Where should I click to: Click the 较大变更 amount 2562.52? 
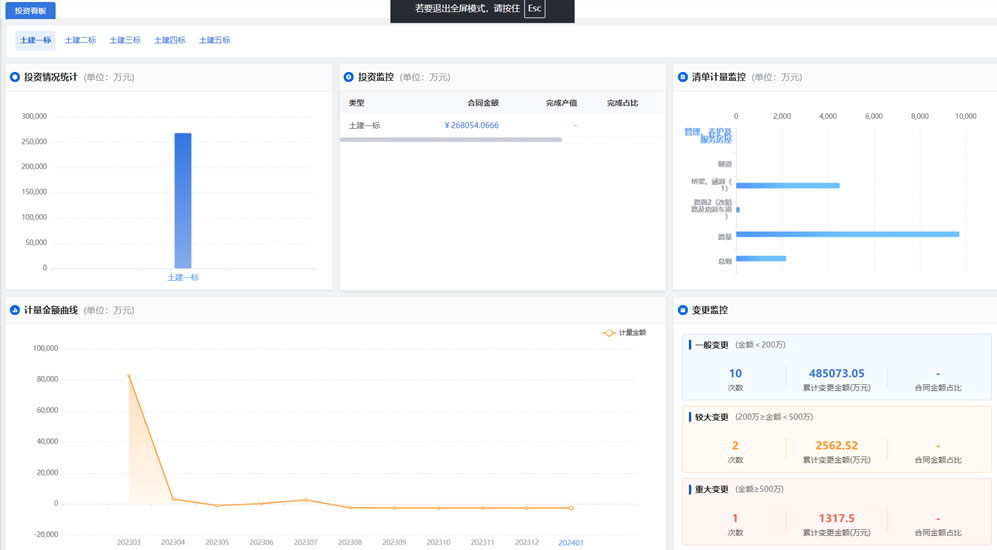point(836,446)
